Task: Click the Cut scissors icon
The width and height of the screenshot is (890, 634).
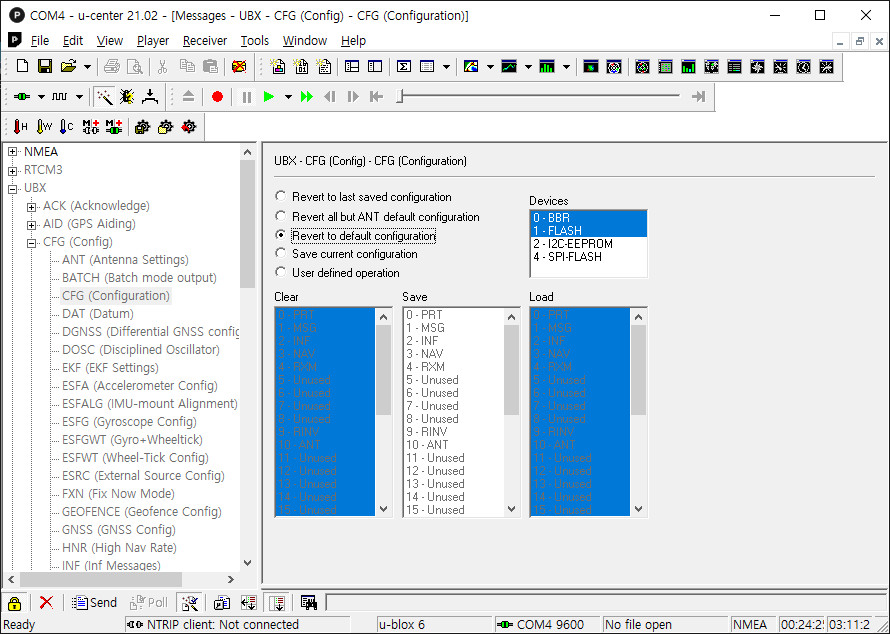Action: pos(162,66)
